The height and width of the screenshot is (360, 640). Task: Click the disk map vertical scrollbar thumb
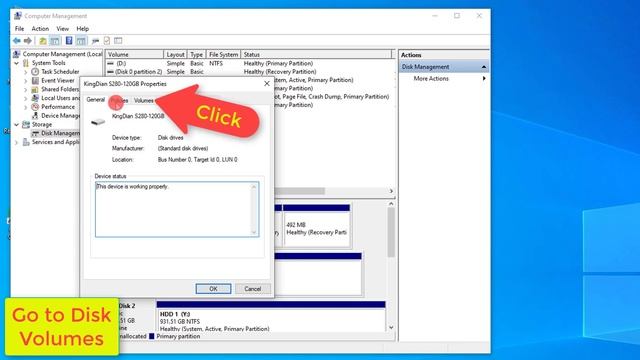pos(391,233)
